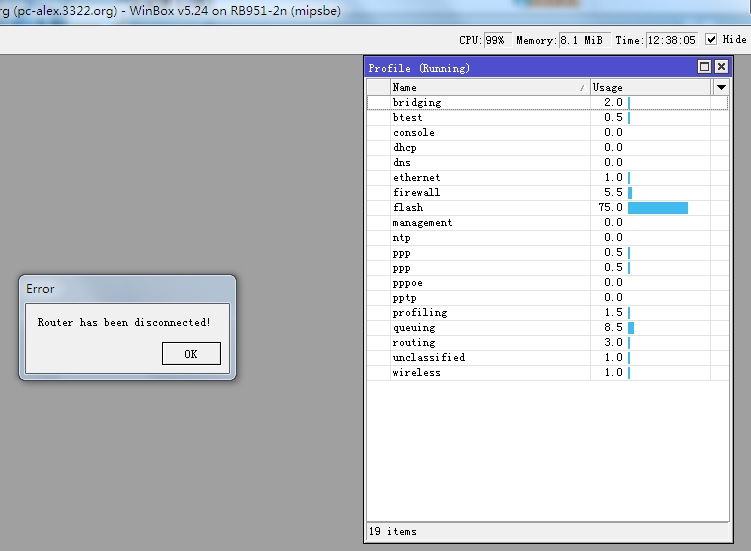Click the 3.0 usage value for routing

point(613,342)
